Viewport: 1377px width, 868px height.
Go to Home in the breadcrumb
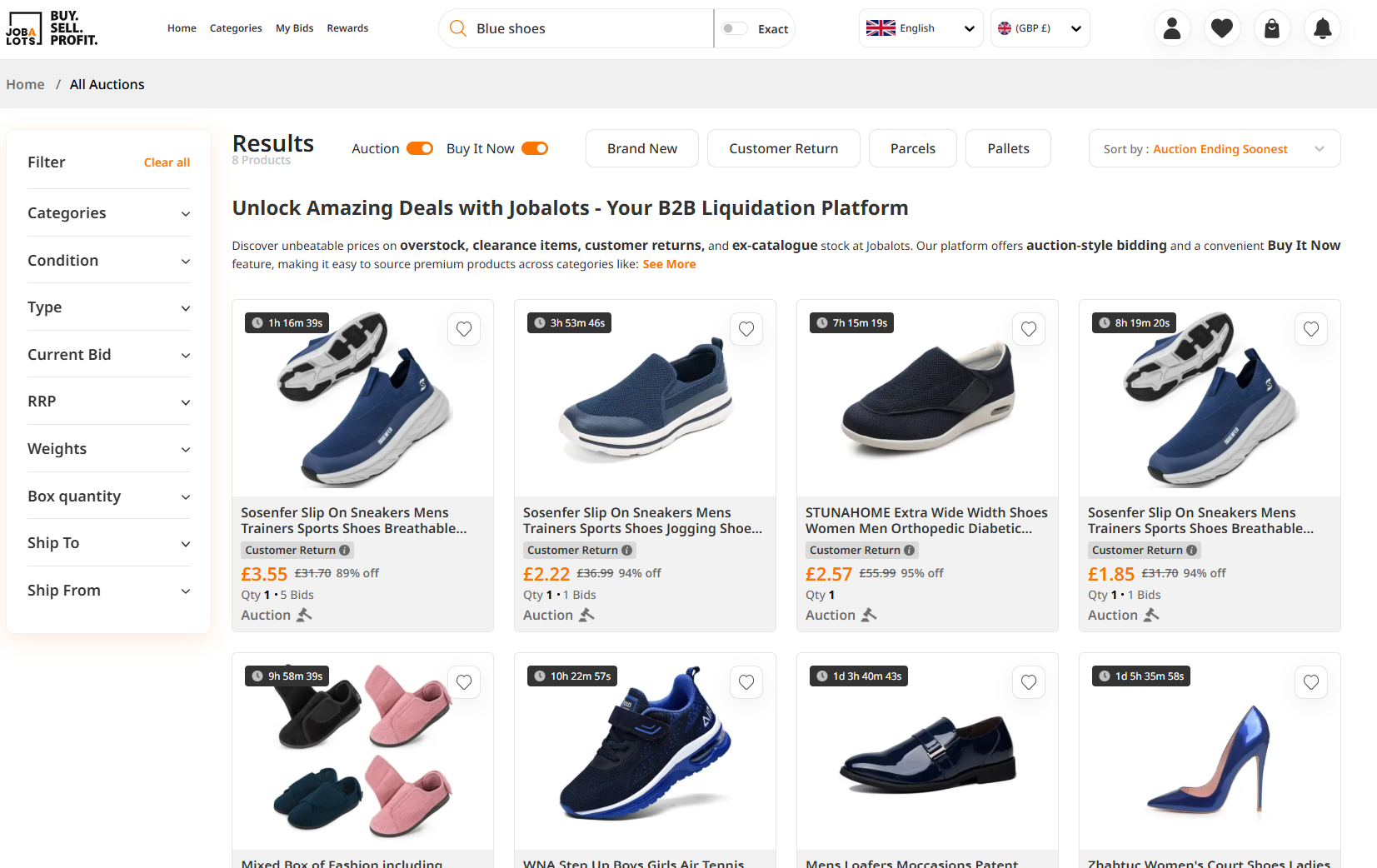26,84
